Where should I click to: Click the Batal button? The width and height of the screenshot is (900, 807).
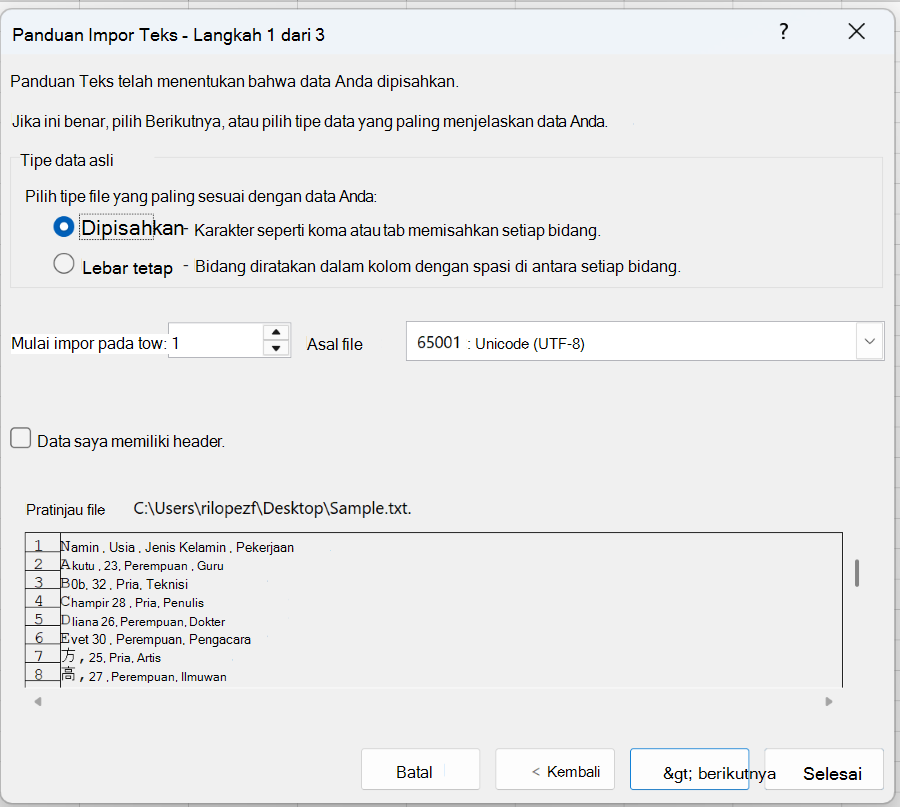click(420, 769)
